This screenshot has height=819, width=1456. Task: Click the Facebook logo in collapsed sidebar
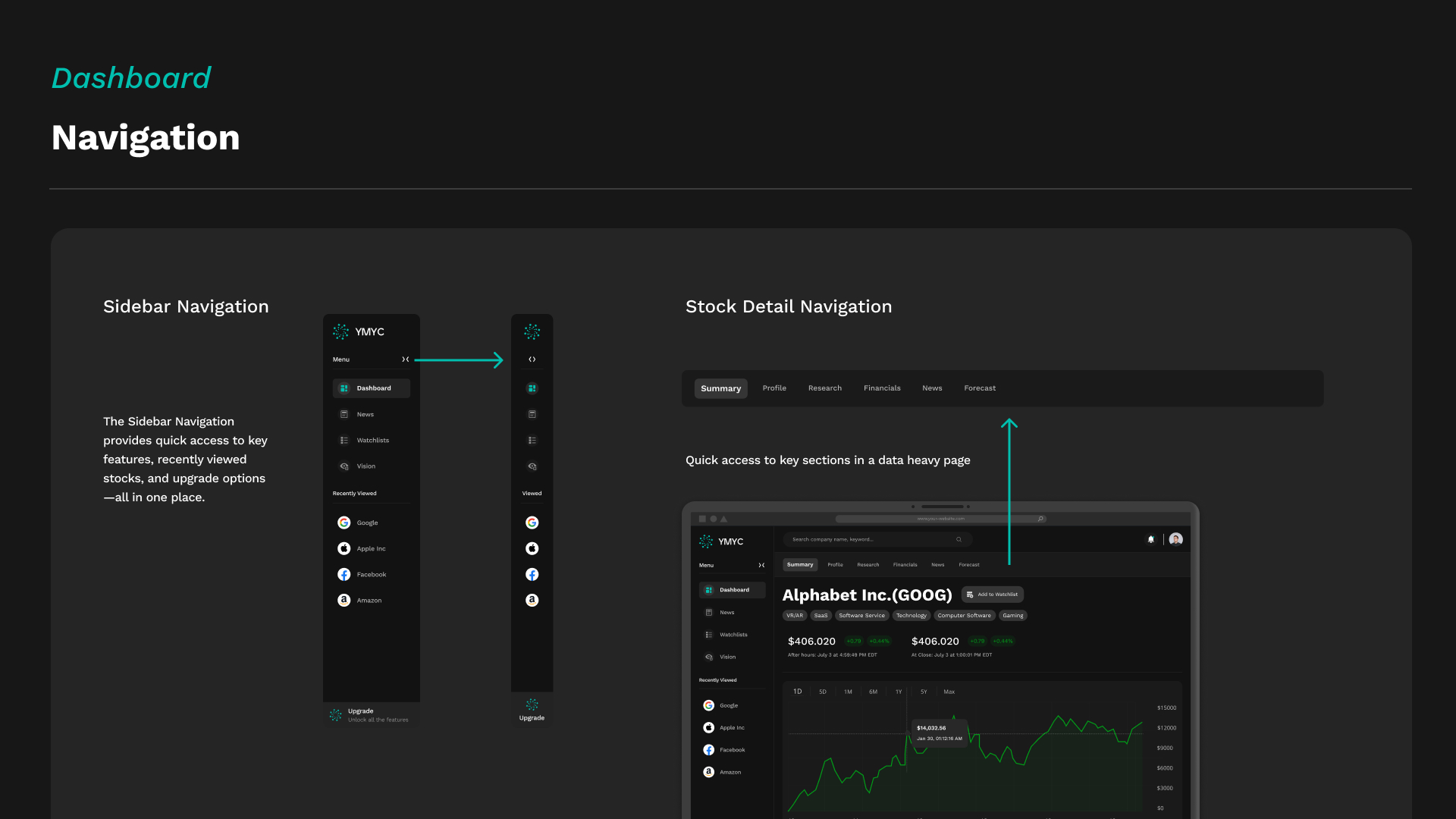[532, 574]
